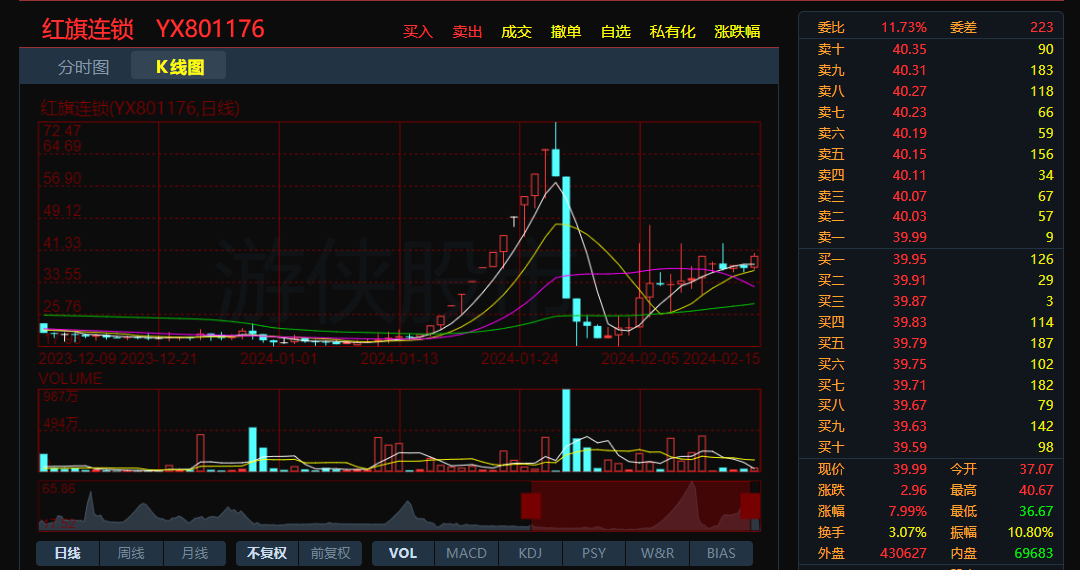
Task: Select the 日线 daily period
Action: click(68, 553)
